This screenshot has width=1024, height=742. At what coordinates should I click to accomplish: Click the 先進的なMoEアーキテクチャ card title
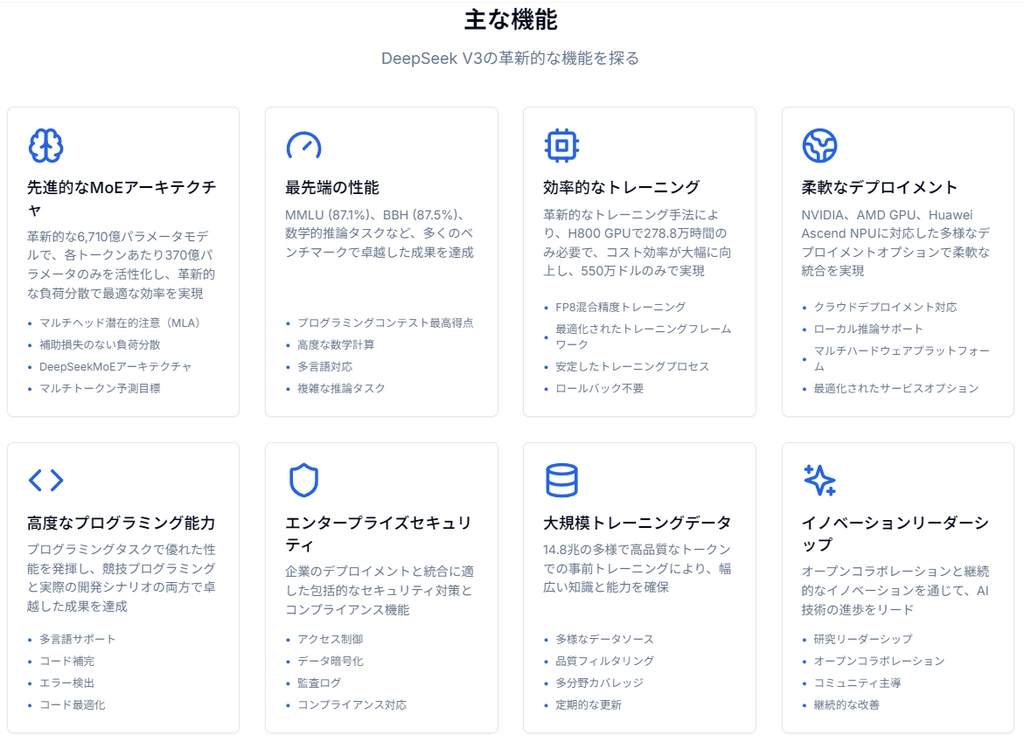[121, 199]
